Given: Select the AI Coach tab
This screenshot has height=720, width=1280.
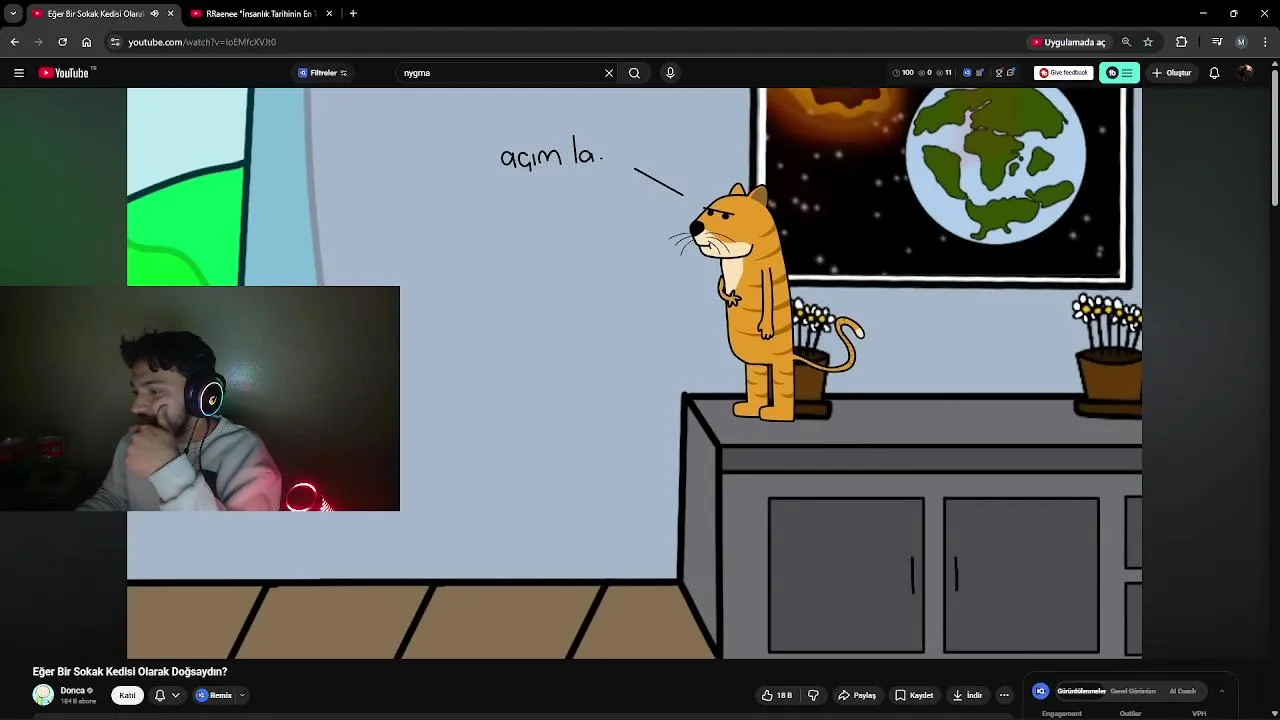Looking at the screenshot, I should point(1183,691).
